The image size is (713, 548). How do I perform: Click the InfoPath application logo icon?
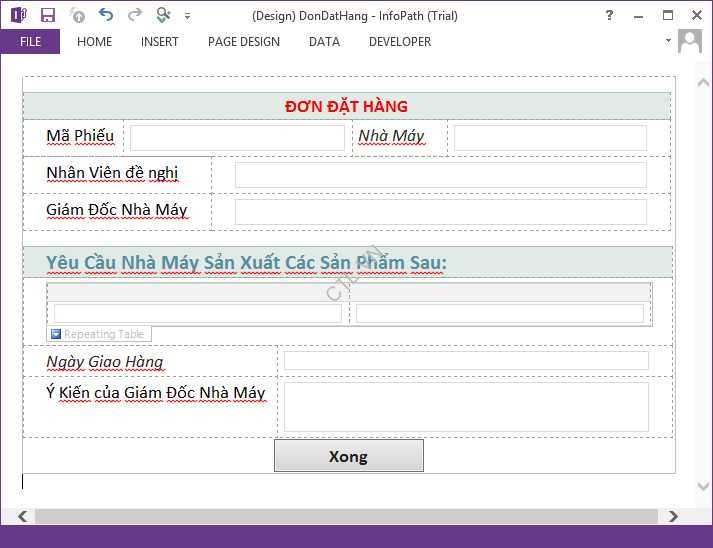point(17,15)
